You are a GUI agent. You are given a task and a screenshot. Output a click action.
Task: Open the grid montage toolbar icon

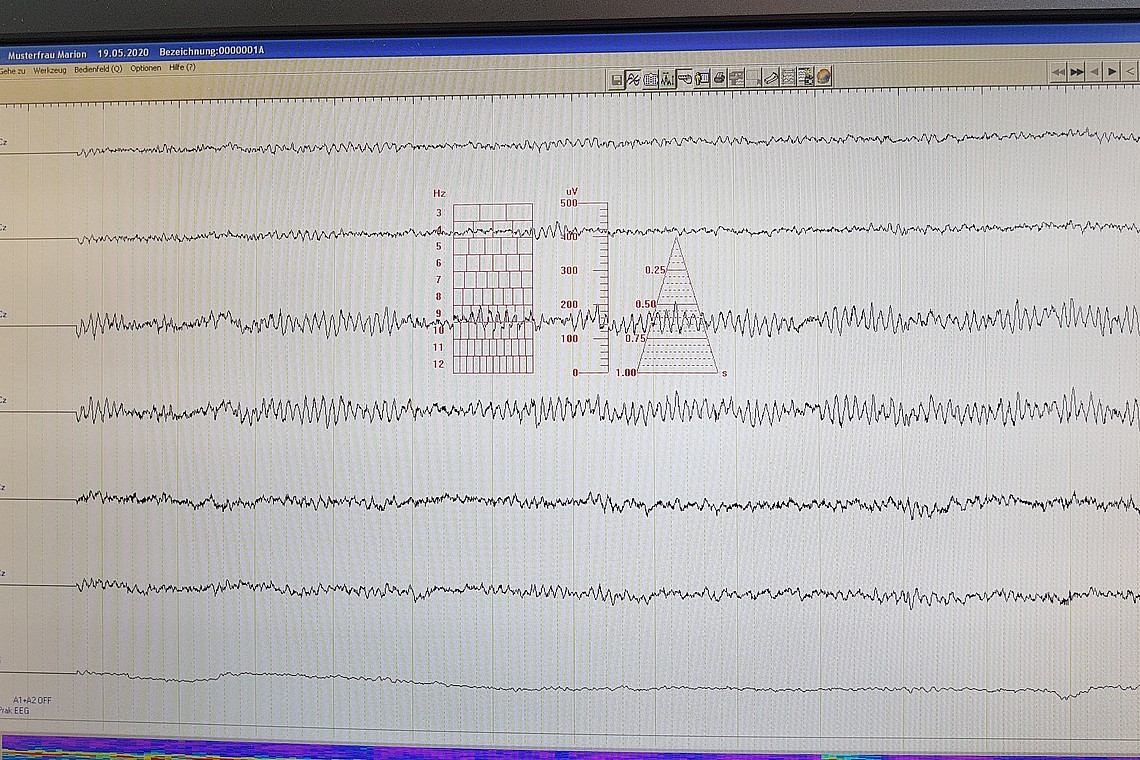tap(650, 79)
